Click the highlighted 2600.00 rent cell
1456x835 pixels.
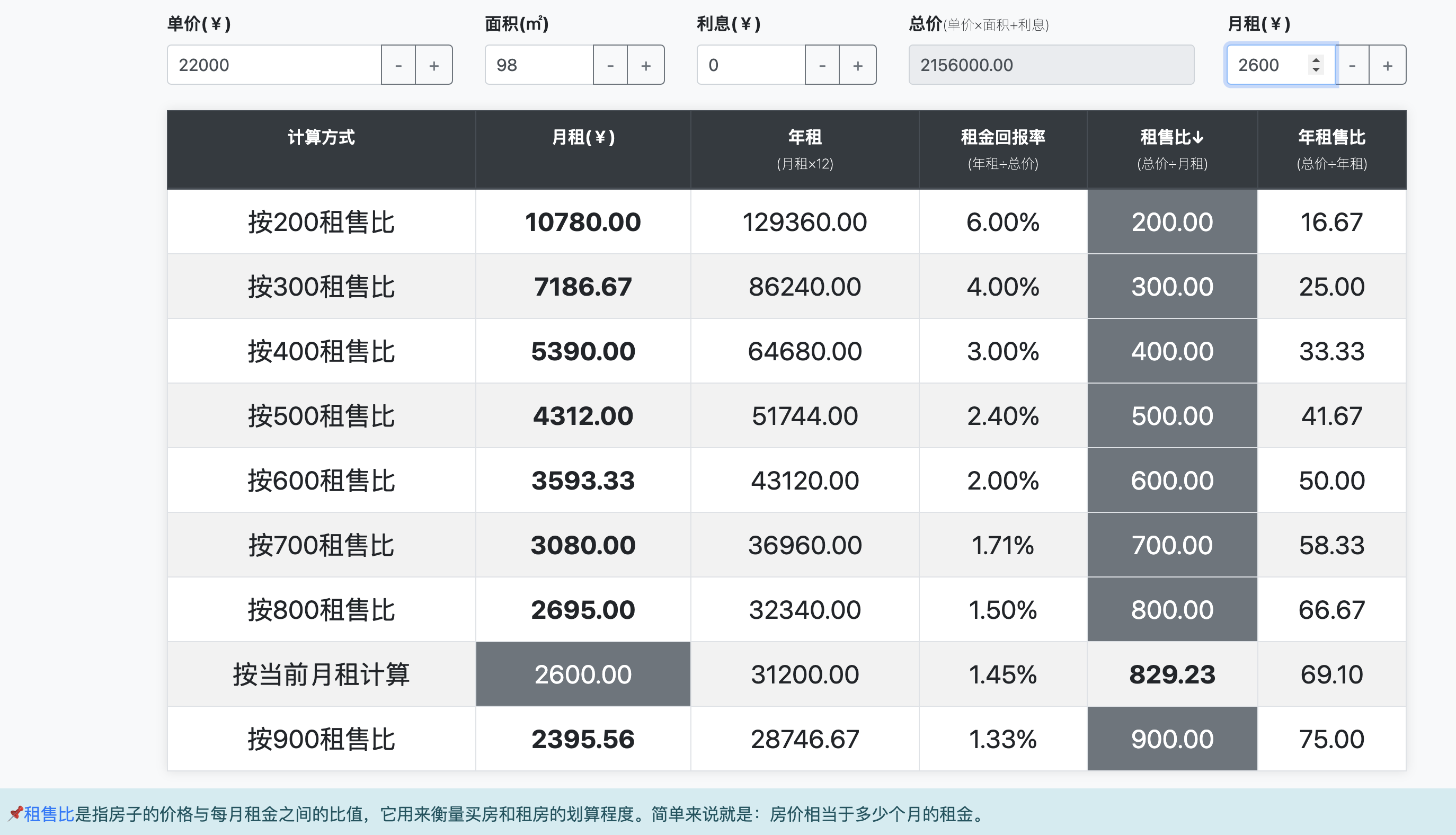coord(583,674)
